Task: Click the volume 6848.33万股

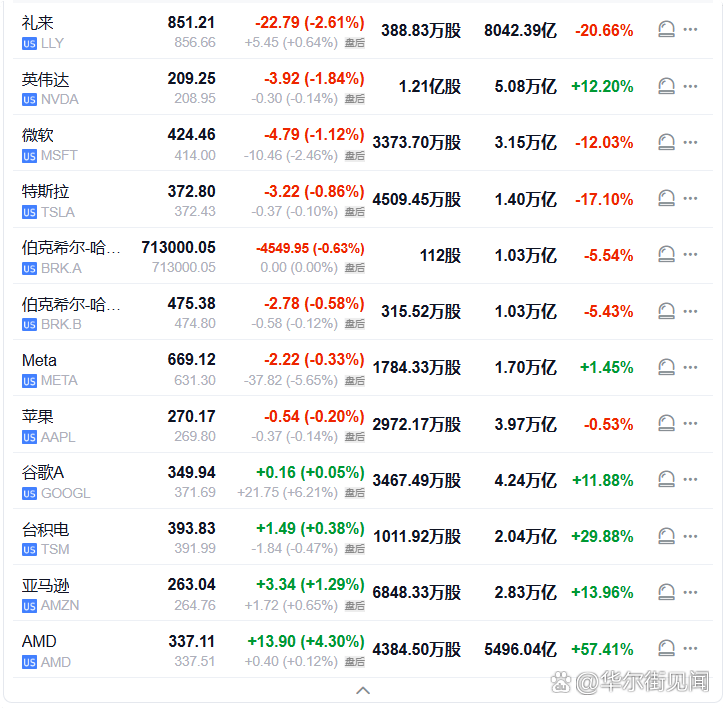Action: click(417, 593)
